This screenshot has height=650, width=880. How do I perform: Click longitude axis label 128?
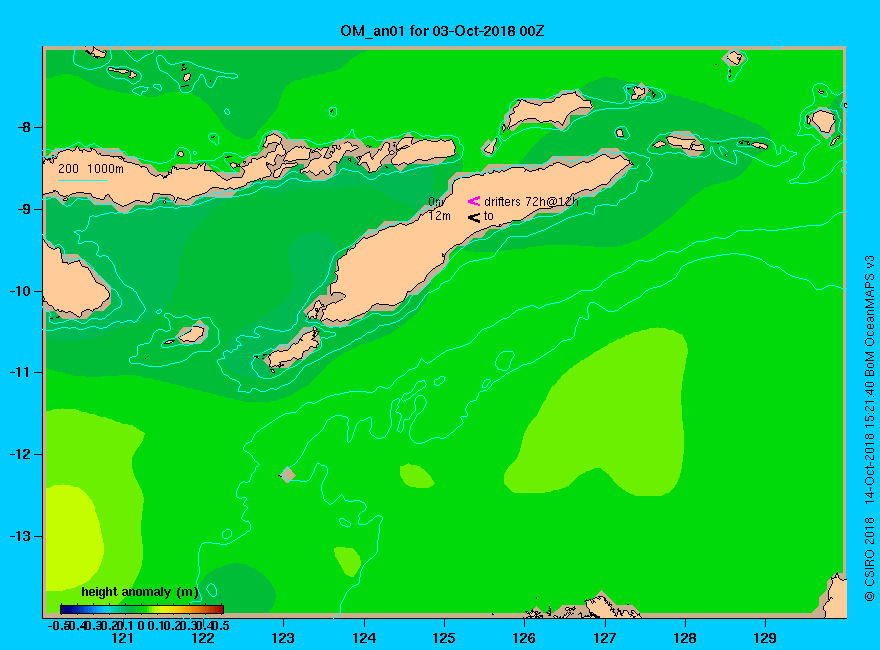click(x=685, y=638)
